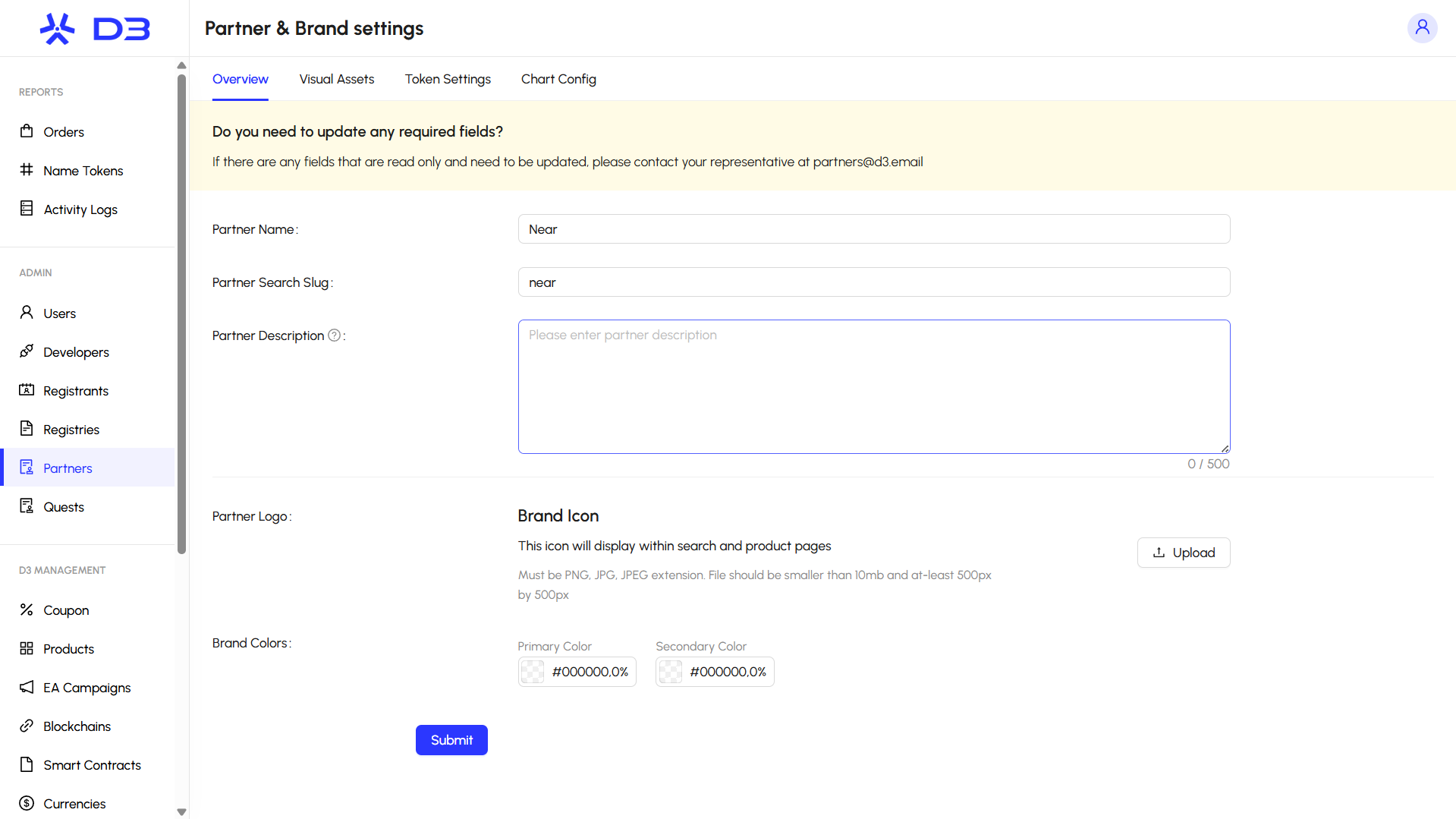Screen dimensions: 1456x819
Task: Open Registrants in the sidebar
Action: click(x=87, y=391)
